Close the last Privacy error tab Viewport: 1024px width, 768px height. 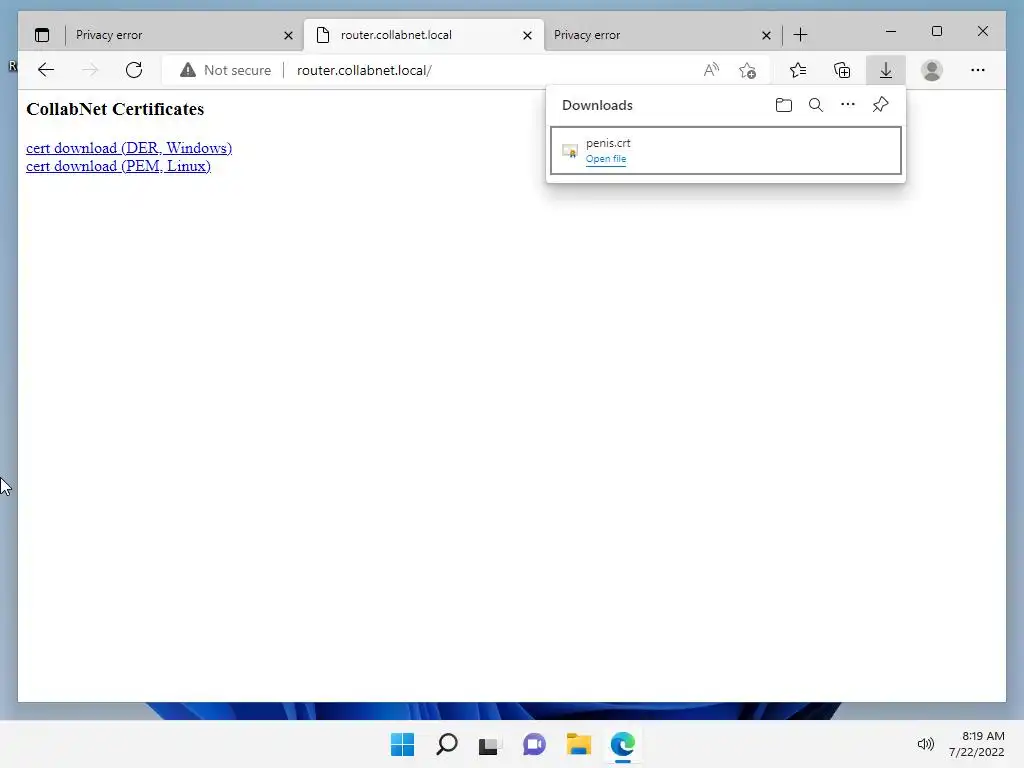[x=766, y=35]
